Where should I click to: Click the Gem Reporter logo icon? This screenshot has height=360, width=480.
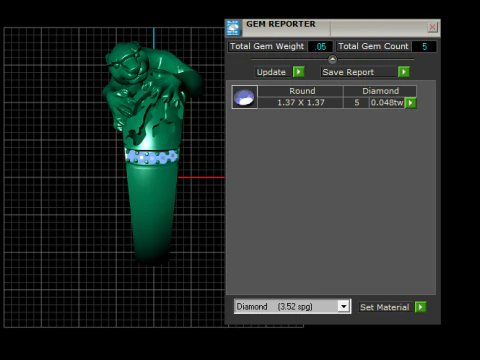click(233, 28)
